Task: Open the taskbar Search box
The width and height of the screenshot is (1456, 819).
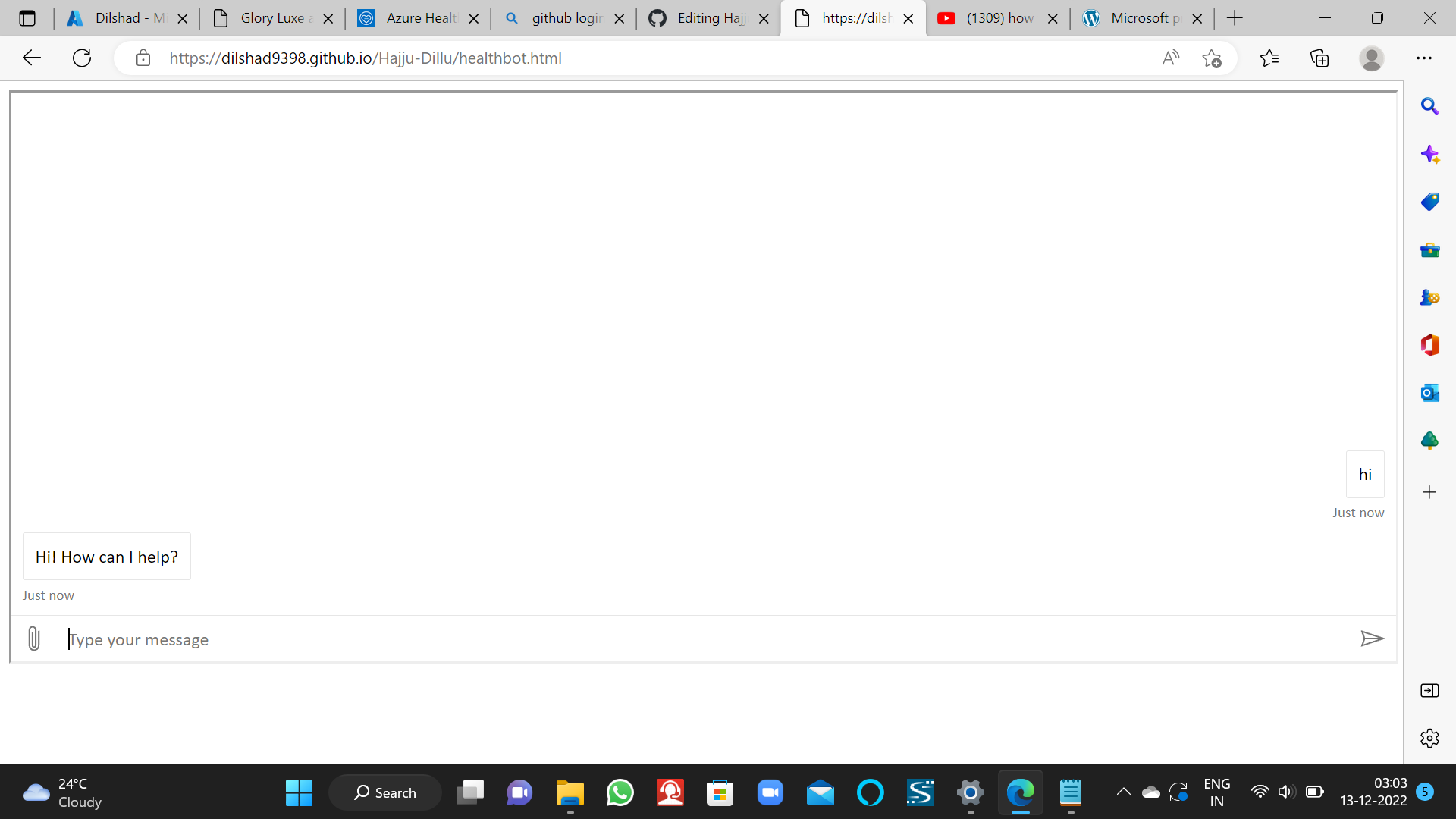Action: (385, 792)
